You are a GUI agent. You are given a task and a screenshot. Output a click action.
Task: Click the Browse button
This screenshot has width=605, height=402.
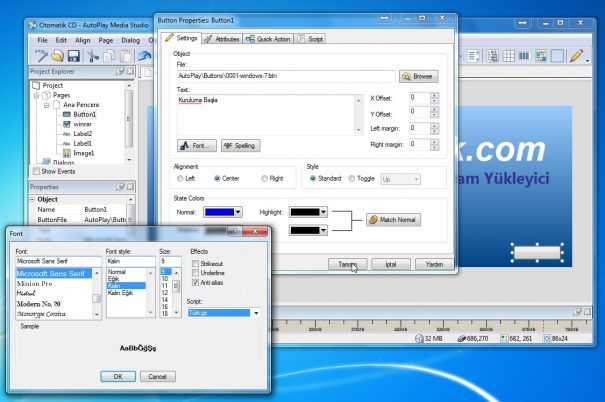pyautogui.click(x=418, y=76)
